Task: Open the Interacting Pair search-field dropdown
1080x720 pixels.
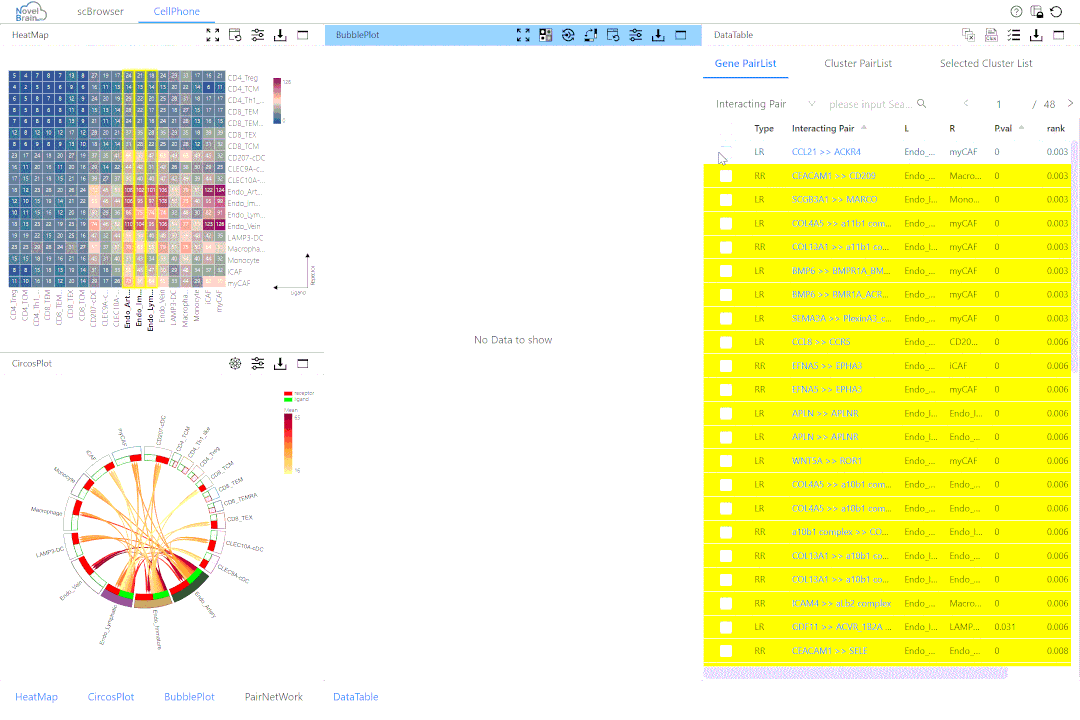Action: click(765, 104)
